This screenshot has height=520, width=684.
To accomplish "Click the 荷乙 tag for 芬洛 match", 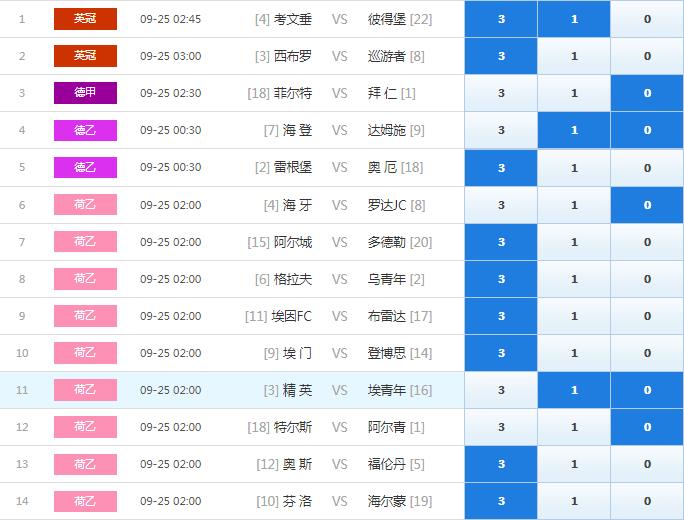I will click(85, 501).
